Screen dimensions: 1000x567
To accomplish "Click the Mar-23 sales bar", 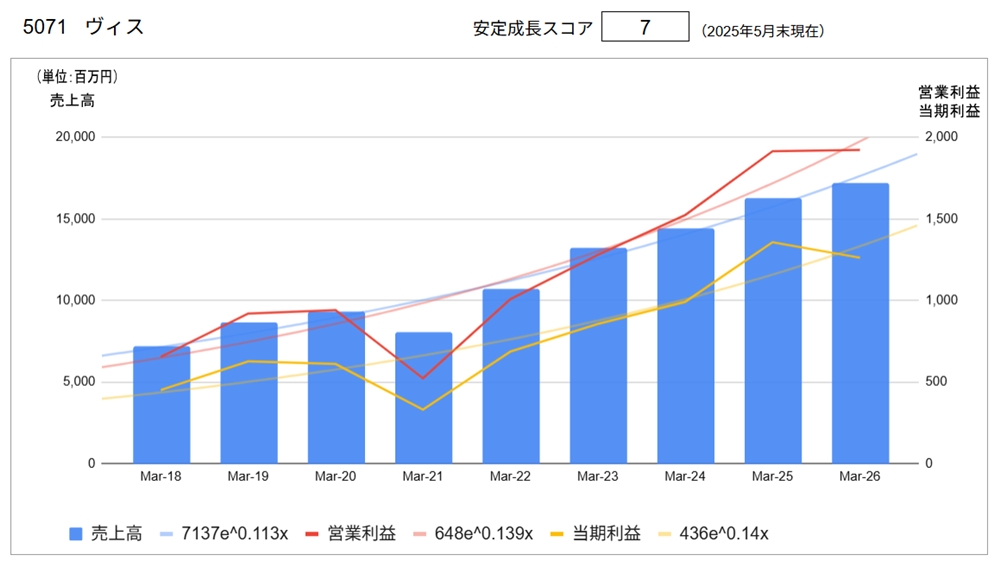I will coord(598,355).
